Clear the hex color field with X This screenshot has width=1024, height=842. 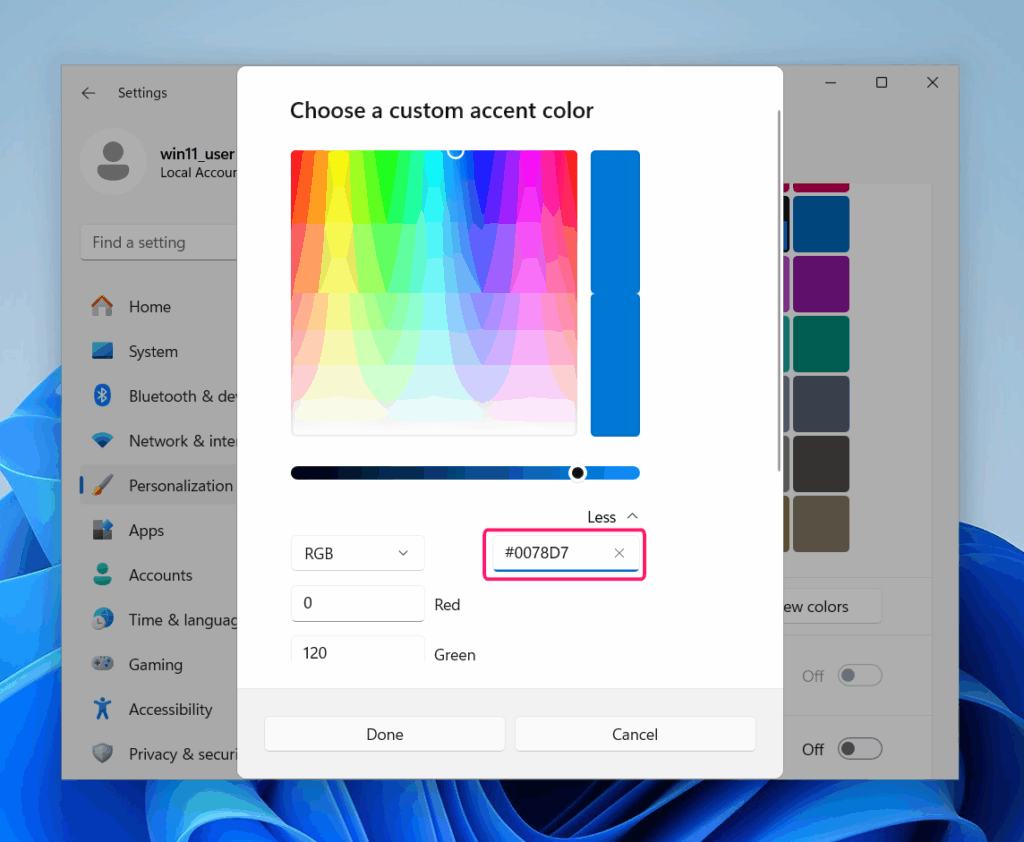619,553
